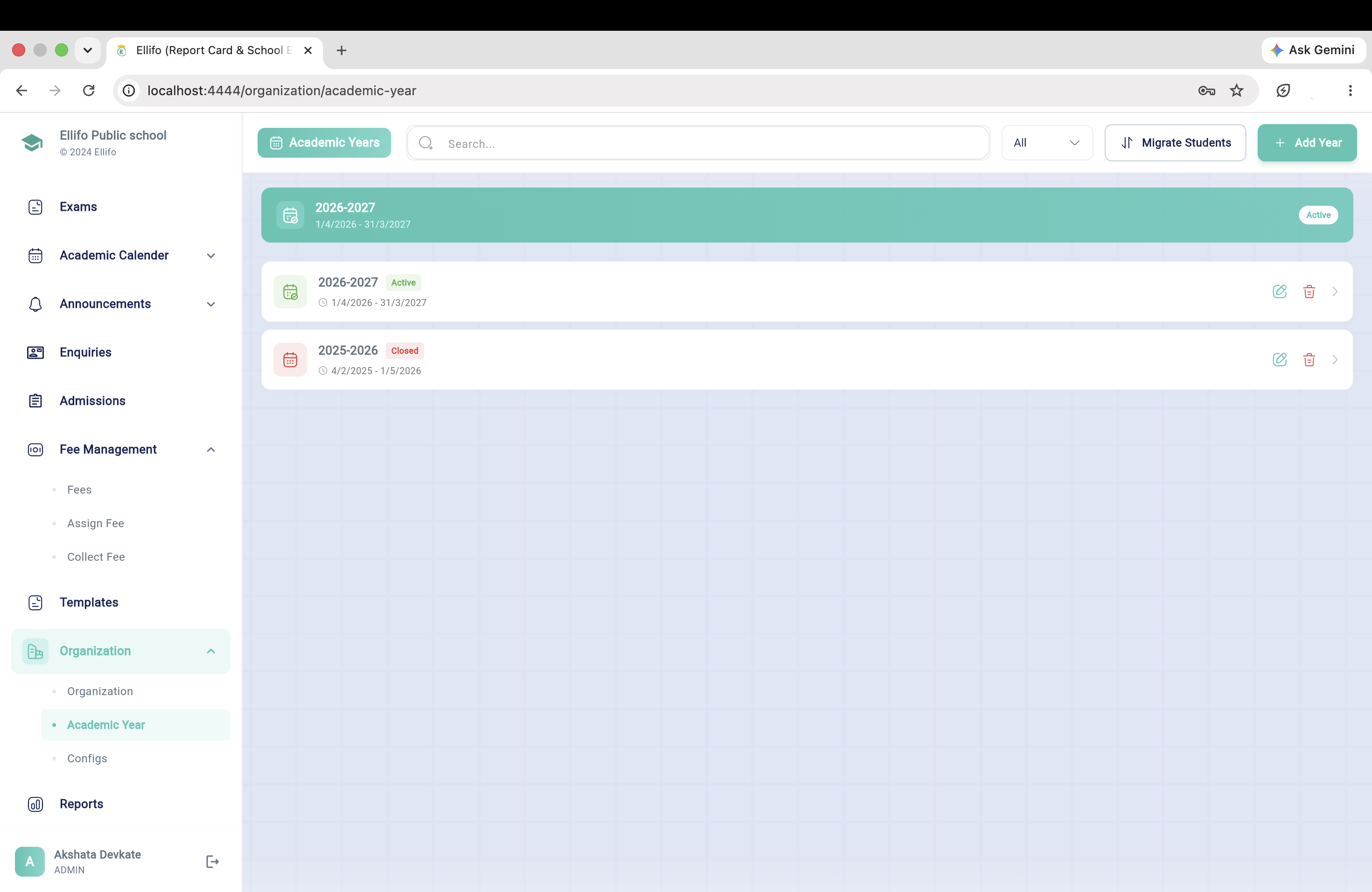Click the 'Akshata Devkate' user name
Screen dimensions: 1372x892
coord(98,855)
